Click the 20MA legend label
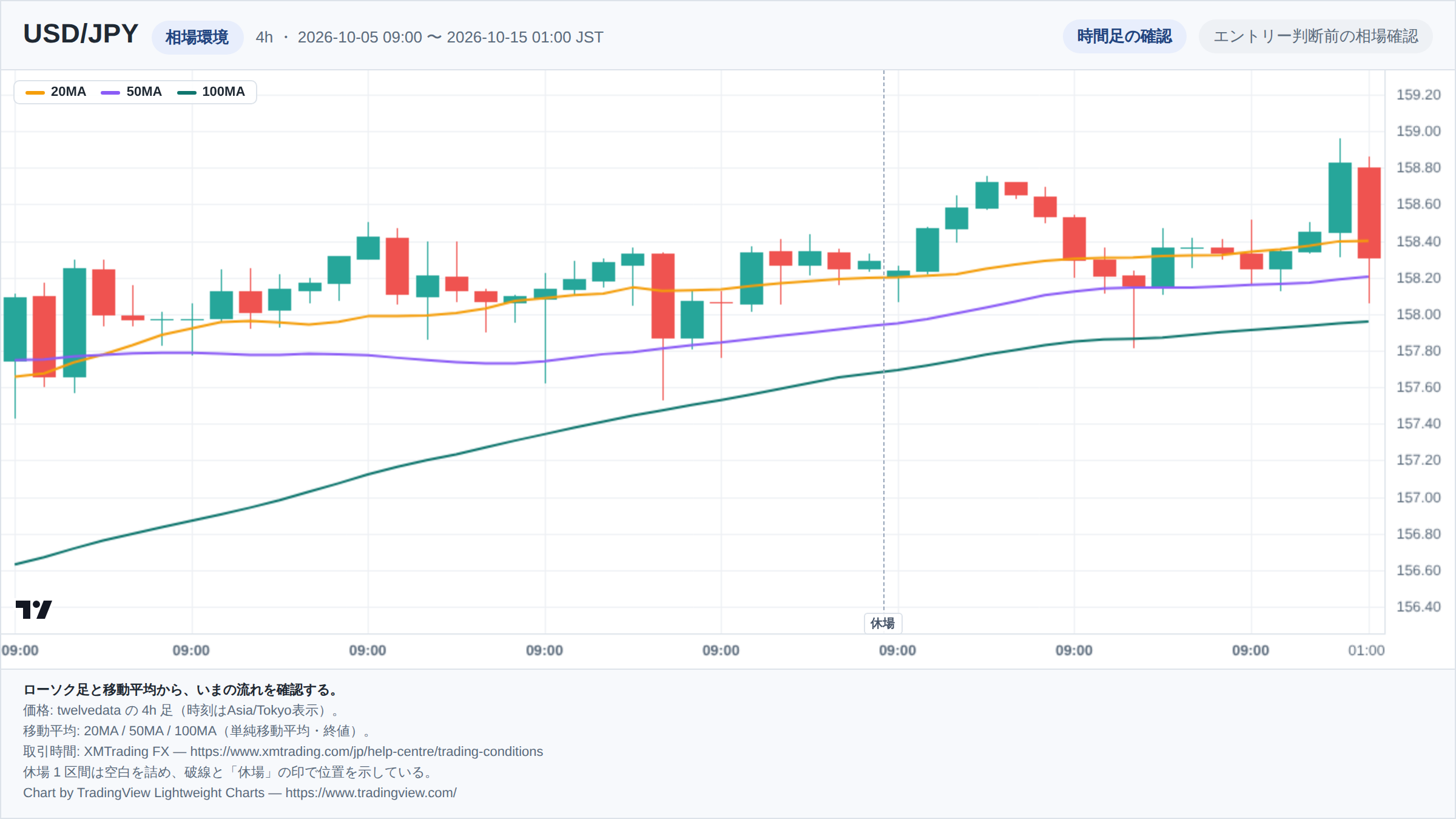This screenshot has height=819, width=1456. (x=69, y=92)
